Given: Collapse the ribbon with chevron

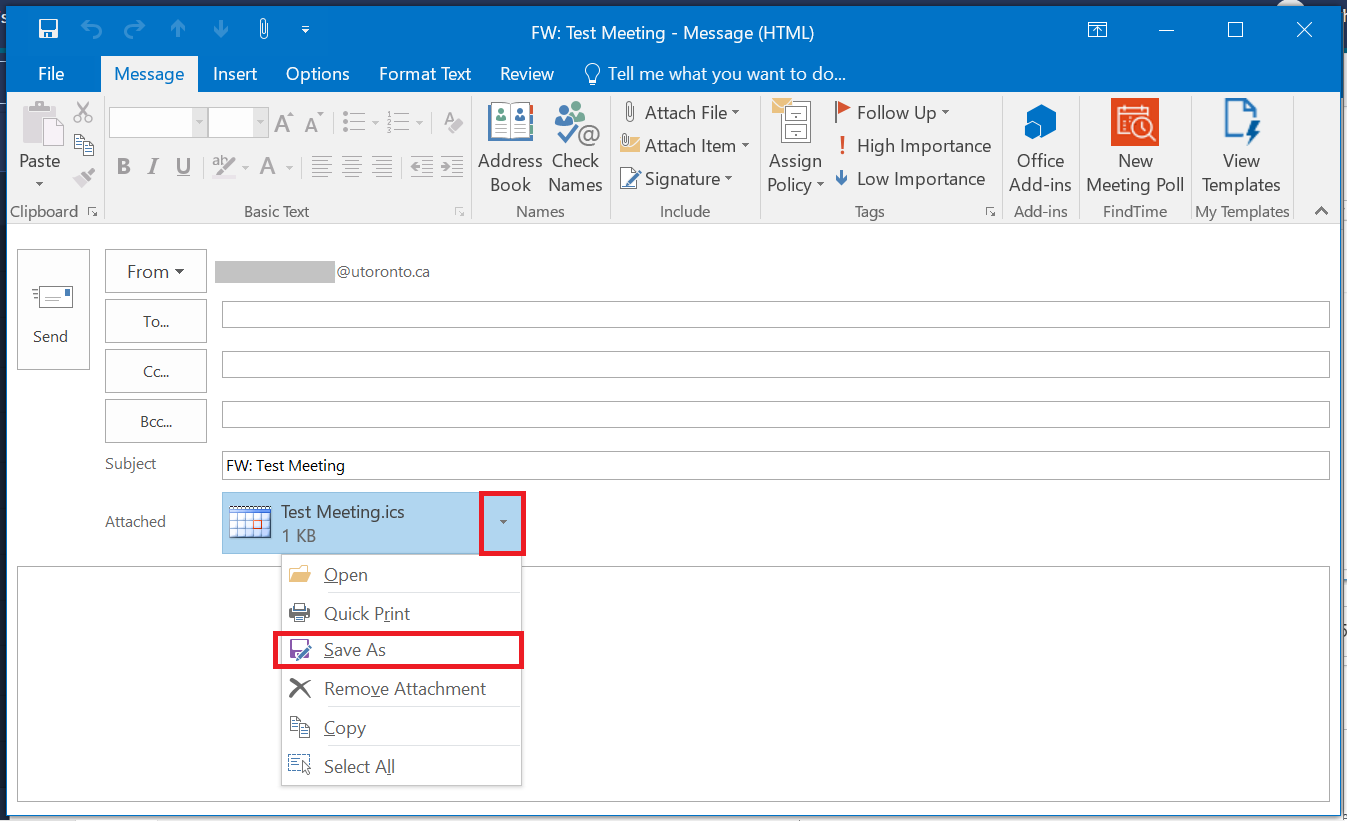Looking at the screenshot, I should 1321,211.
